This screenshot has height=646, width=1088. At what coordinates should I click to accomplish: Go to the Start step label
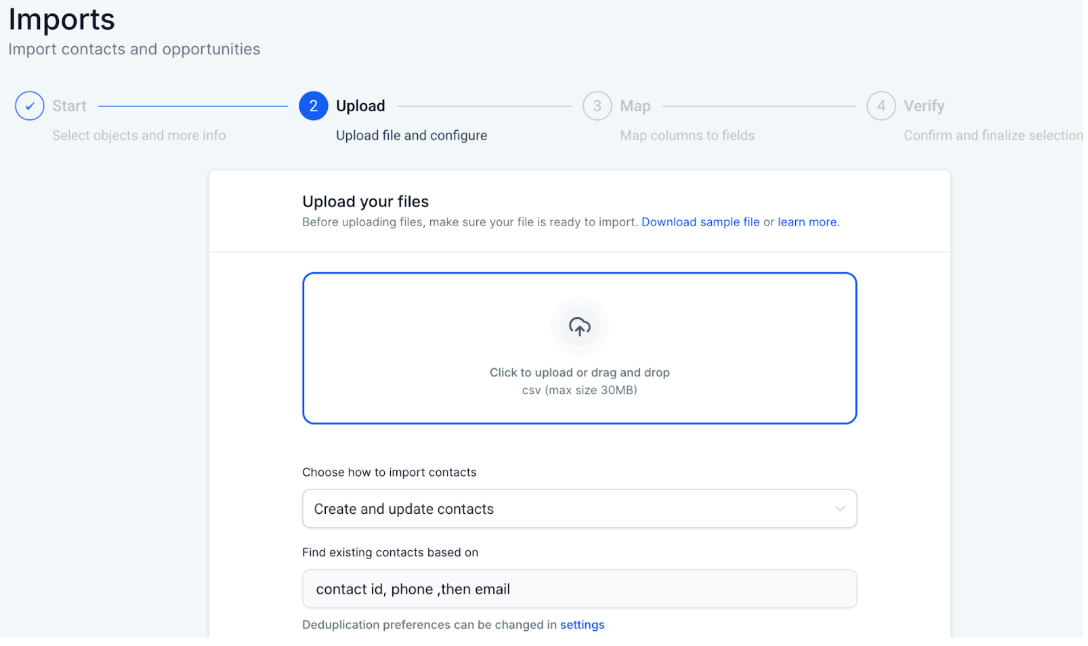[x=69, y=106]
